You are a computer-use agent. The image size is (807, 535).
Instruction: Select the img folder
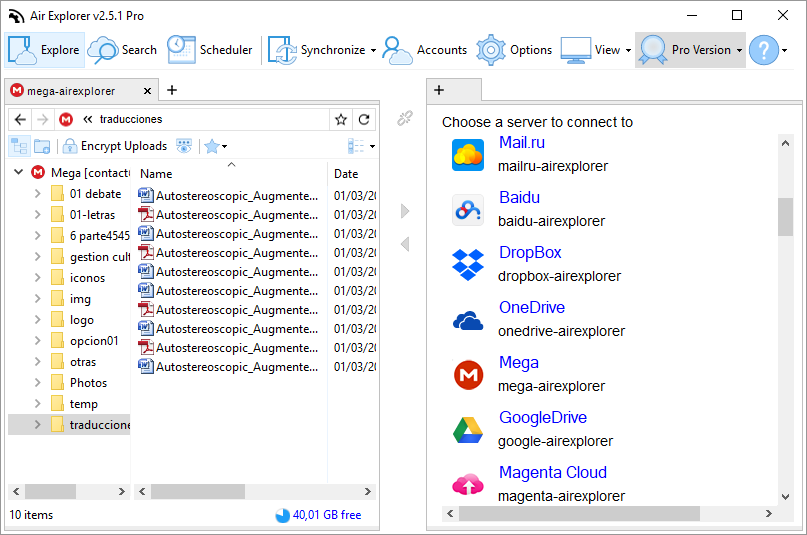tap(80, 299)
